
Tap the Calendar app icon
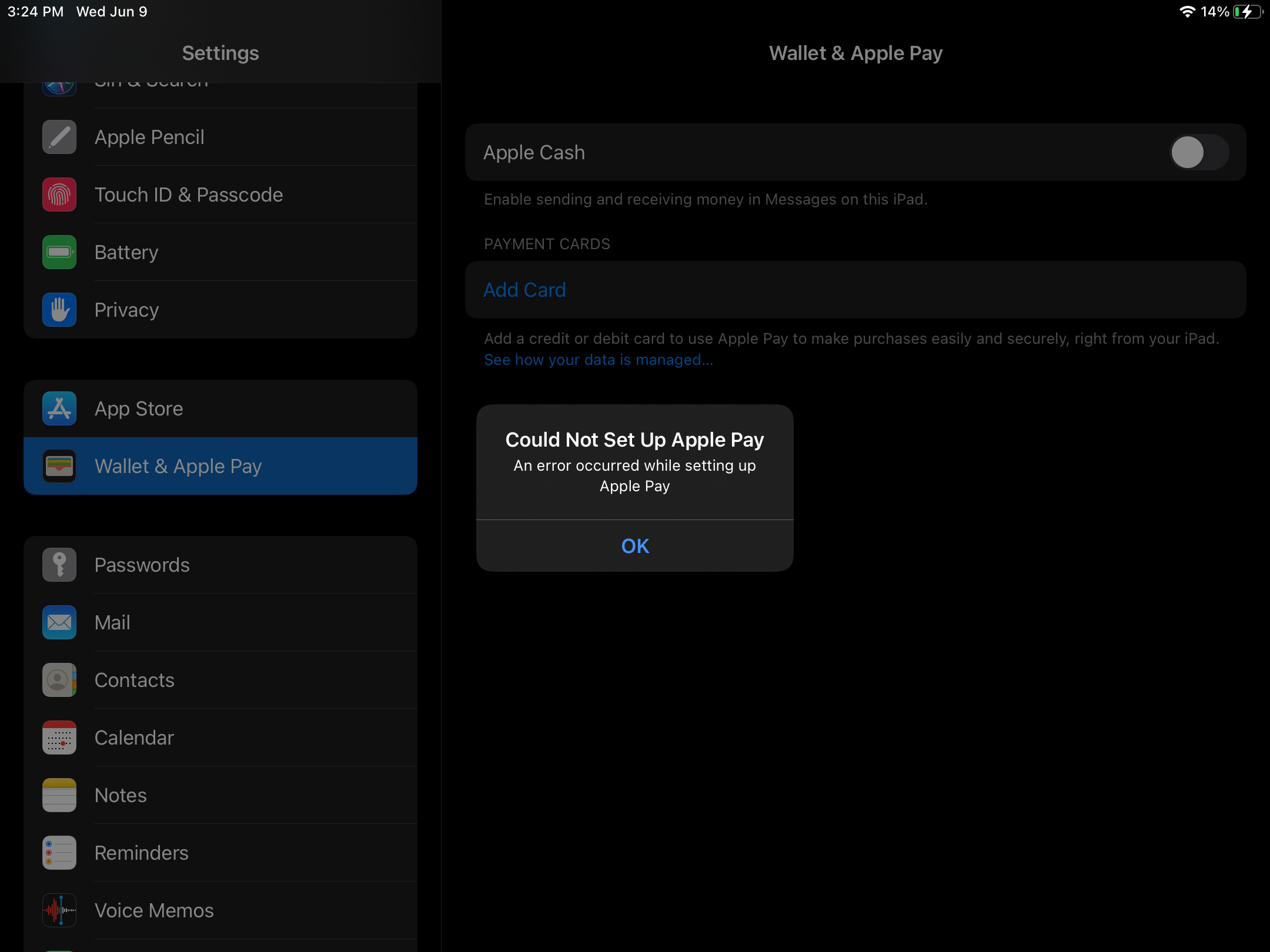click(59, 738)
